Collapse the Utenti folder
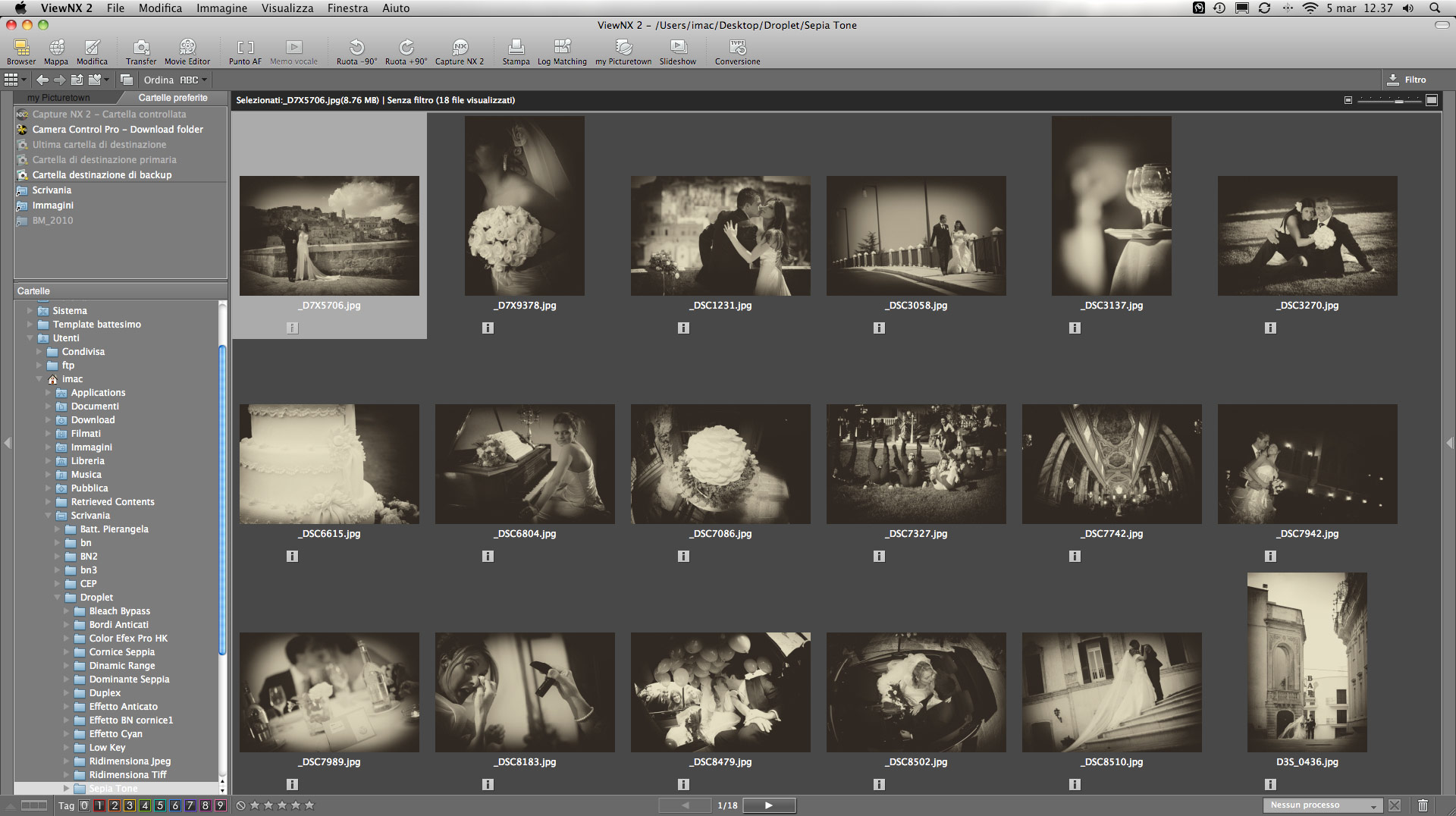This screenshot has width=1456, height=816. tap(30, 338)
